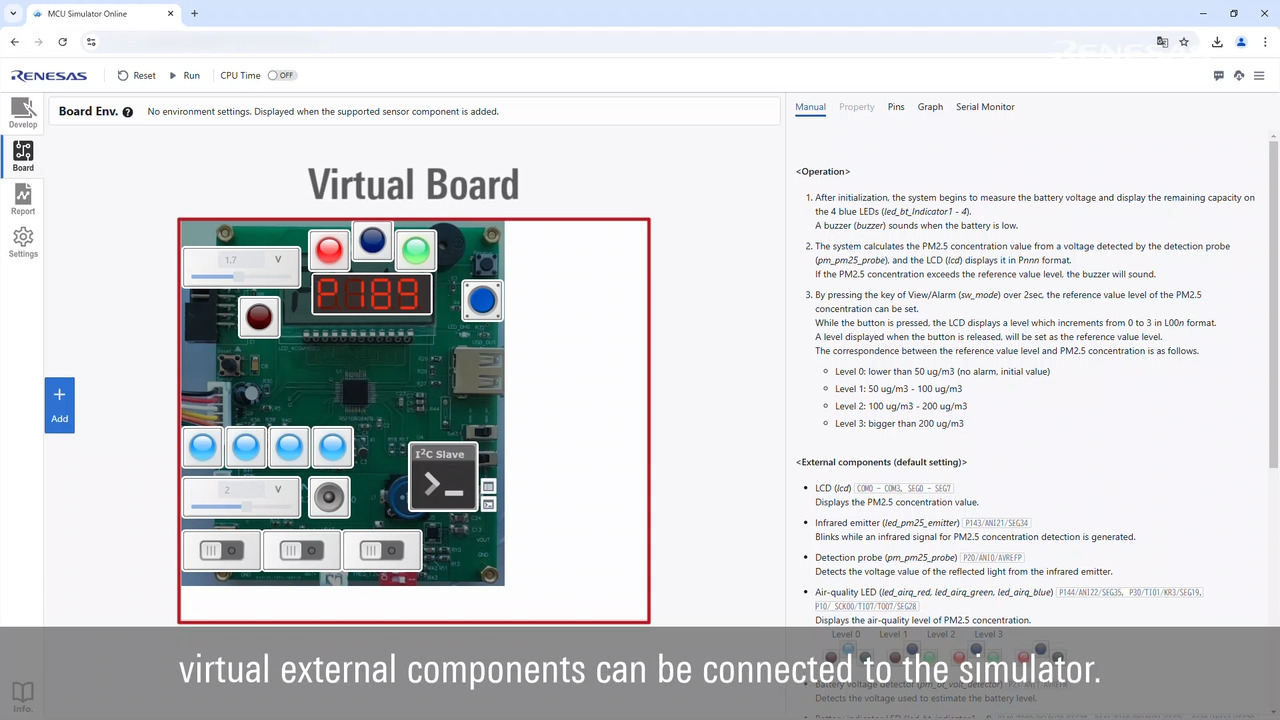The width and height of the screenshot is (1280, 720).
Task: Flip the middle slide switch on board
Action: 301,551
